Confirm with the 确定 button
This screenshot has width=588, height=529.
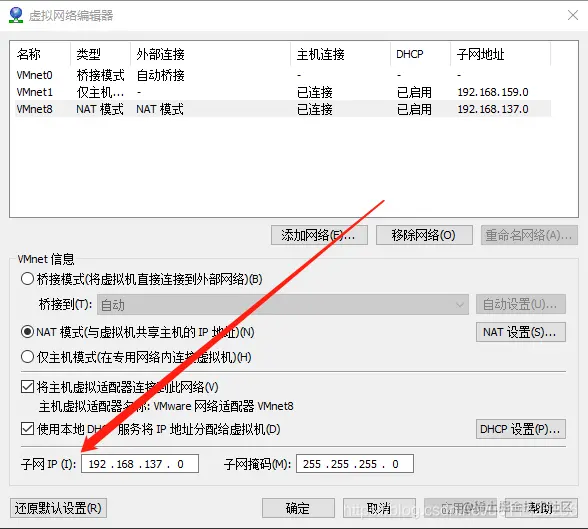click(298, 508)
